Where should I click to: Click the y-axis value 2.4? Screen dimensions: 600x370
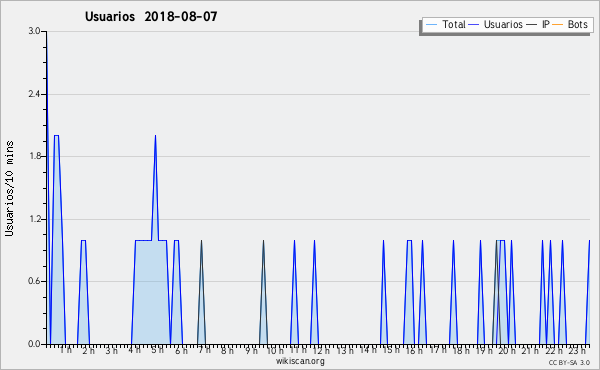click(34, 94)
